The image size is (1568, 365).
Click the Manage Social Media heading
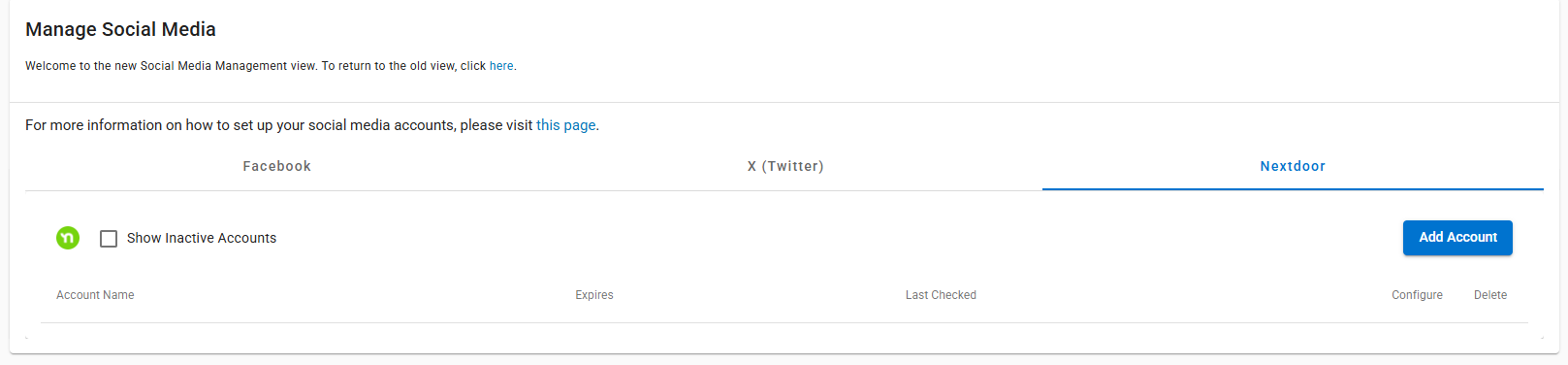[x=120, y=29]
